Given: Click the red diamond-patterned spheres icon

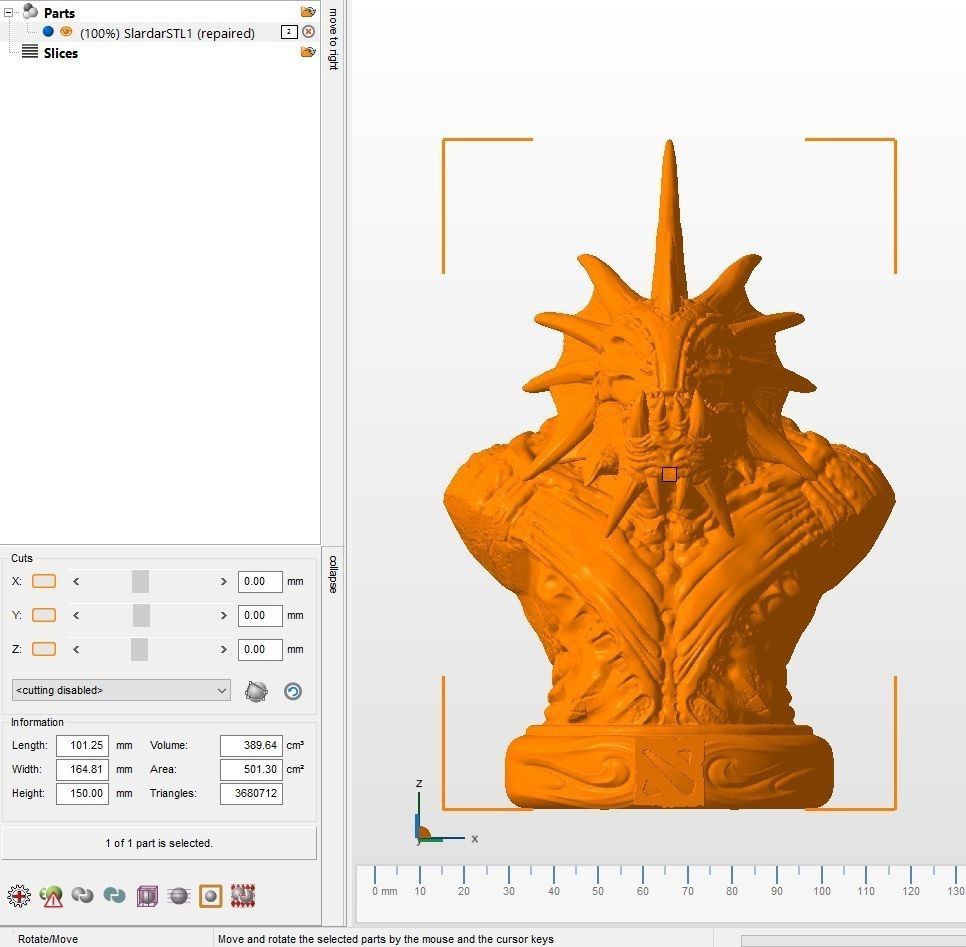Looking at the screenshot, I should [243, 896].
